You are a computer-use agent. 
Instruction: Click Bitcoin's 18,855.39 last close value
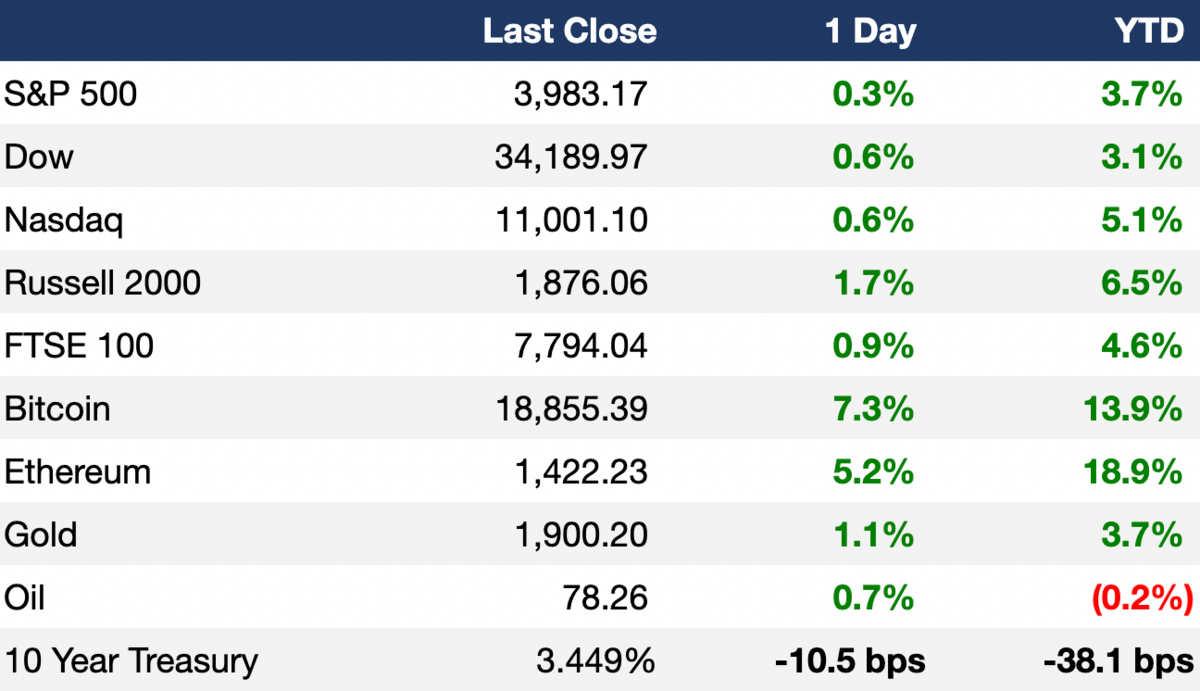point(572,409)
